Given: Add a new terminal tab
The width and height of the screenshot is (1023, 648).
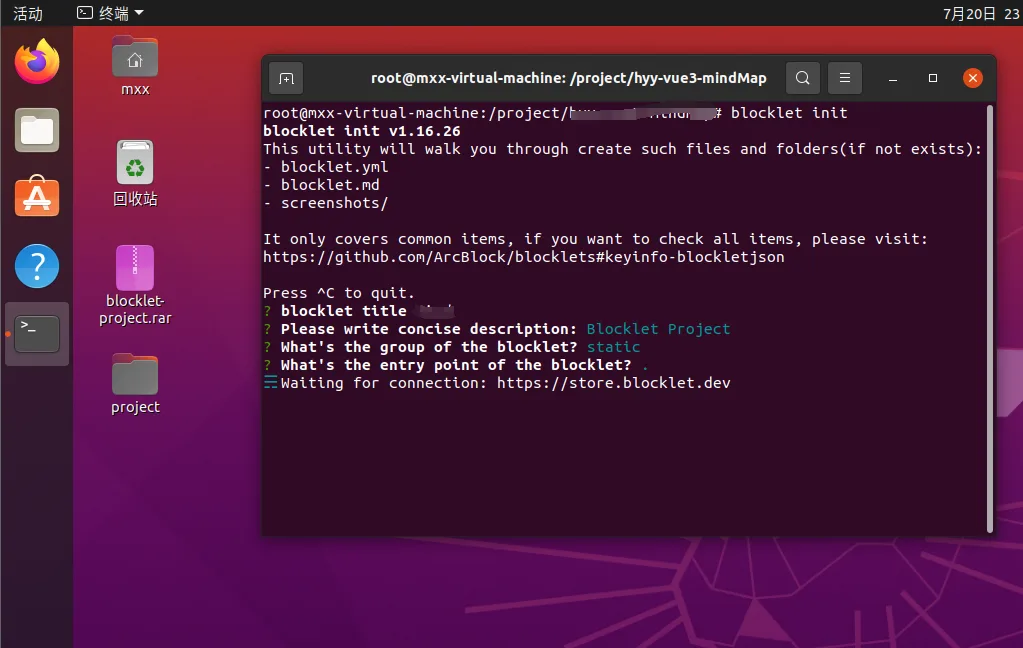Looking at the screenshot, I should tap(286, 78).
